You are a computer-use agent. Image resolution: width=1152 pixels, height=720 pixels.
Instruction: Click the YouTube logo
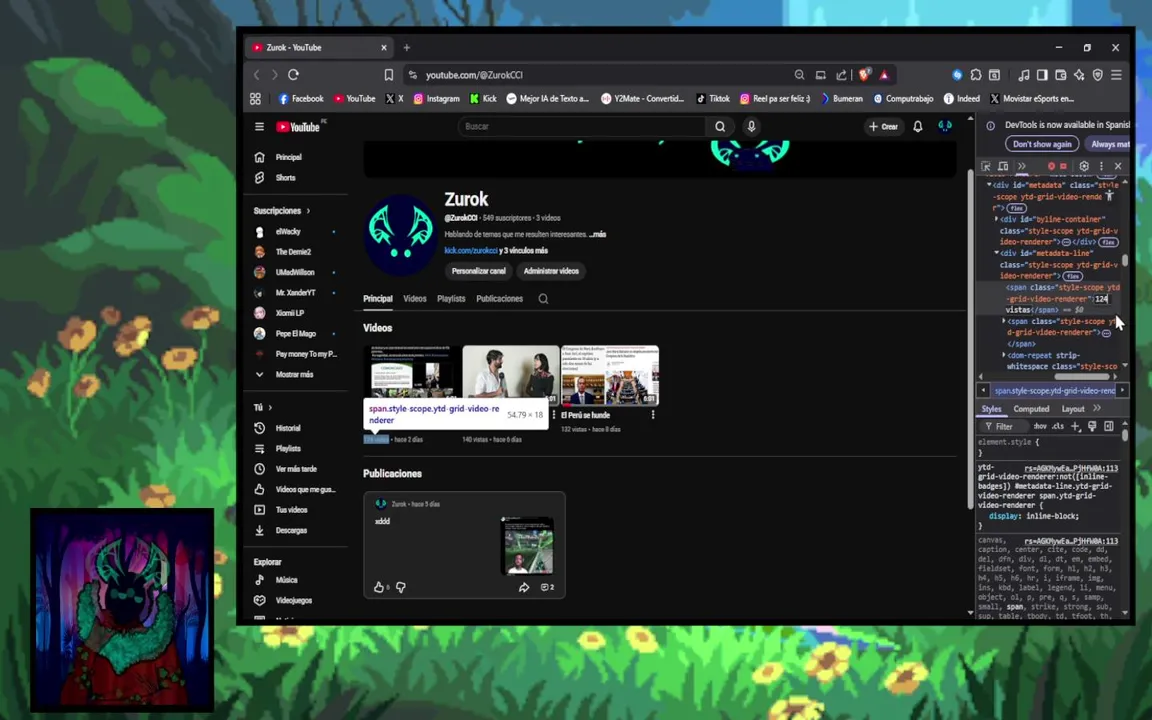coord(298,126)
